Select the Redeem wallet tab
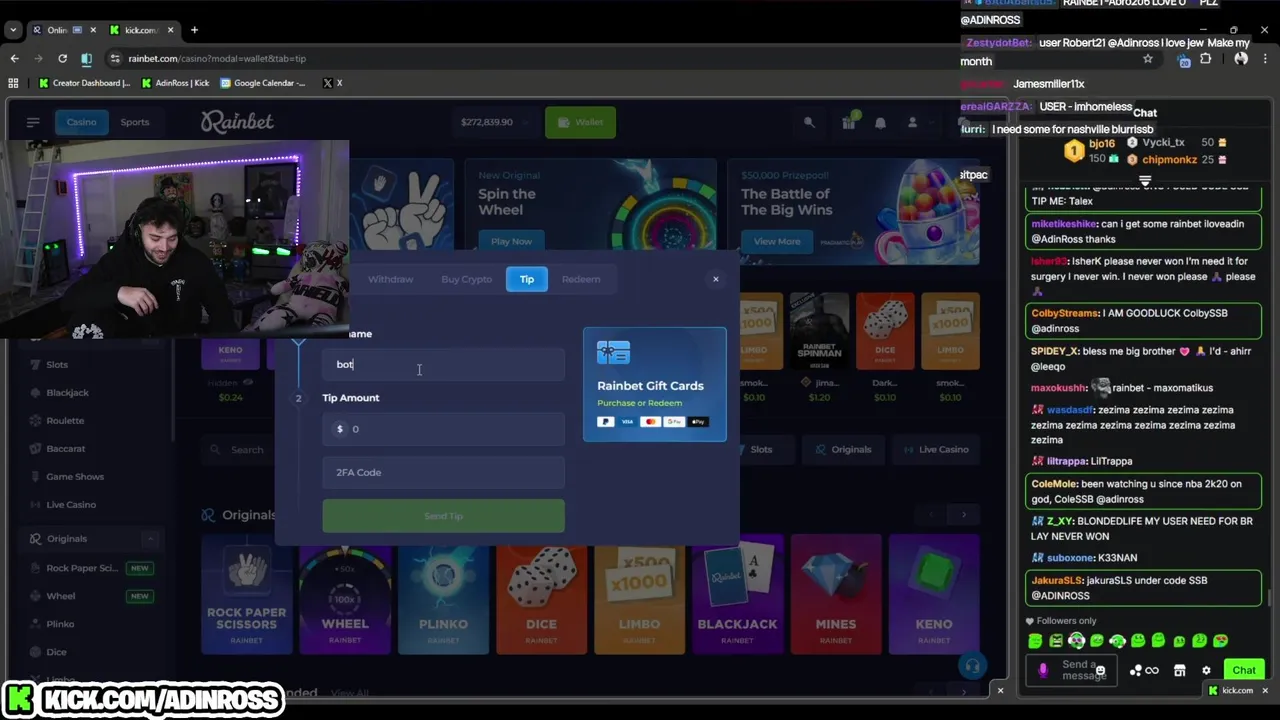 [x=581, y=279]
